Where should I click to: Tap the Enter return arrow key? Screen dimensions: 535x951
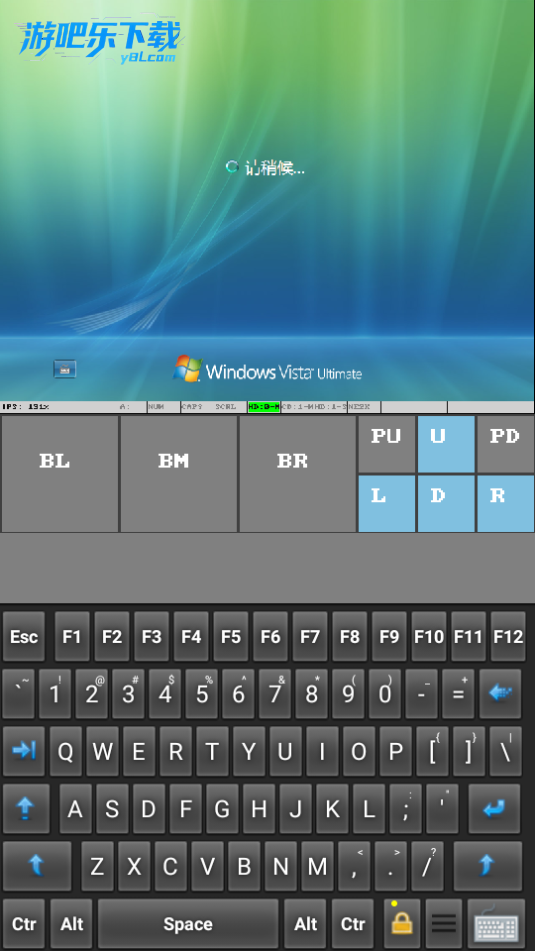pyautogui.click(x=494, y=808)
